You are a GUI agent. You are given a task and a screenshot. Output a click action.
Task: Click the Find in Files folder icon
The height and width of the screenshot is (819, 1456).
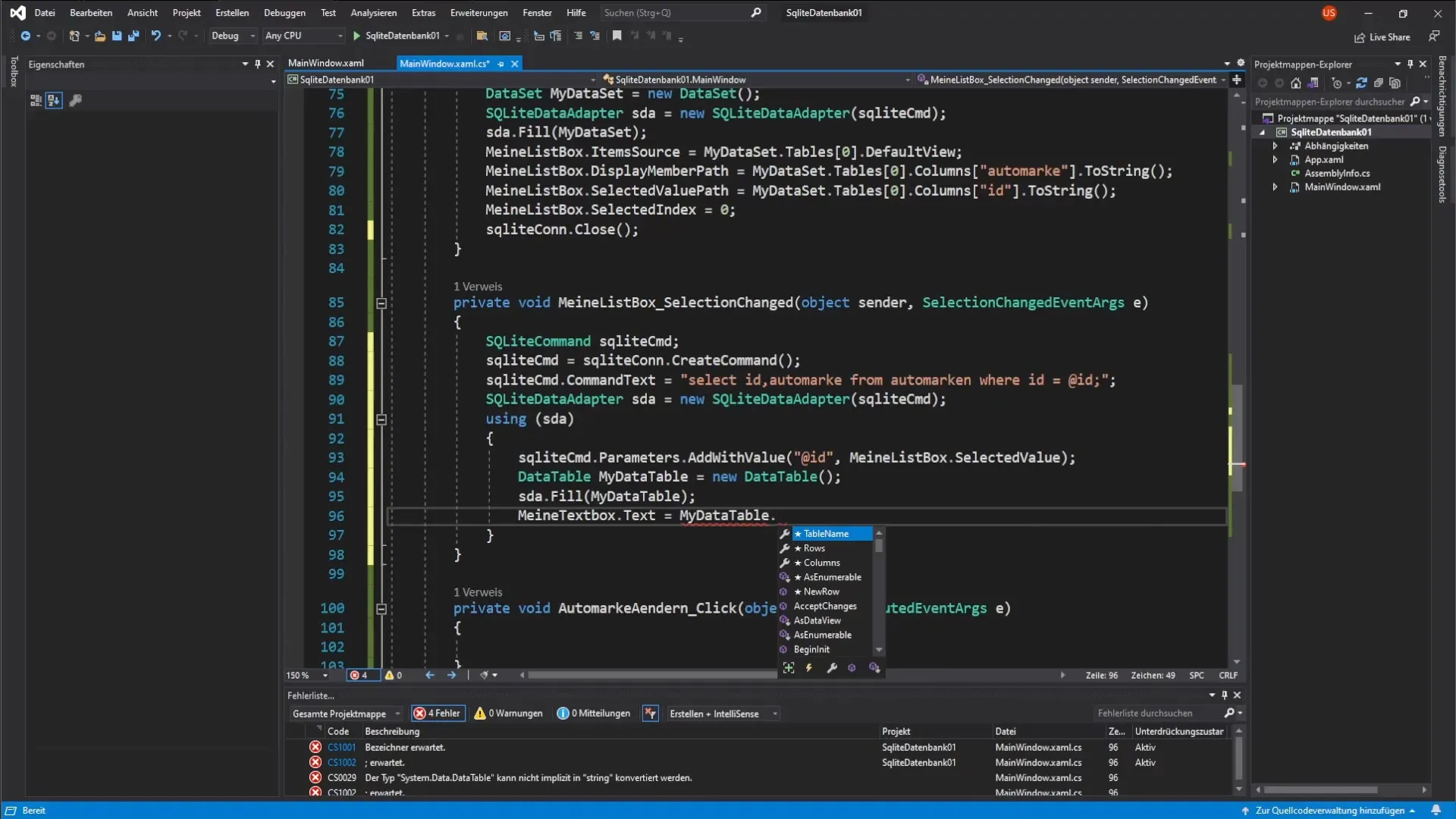[x=482, y=36]
